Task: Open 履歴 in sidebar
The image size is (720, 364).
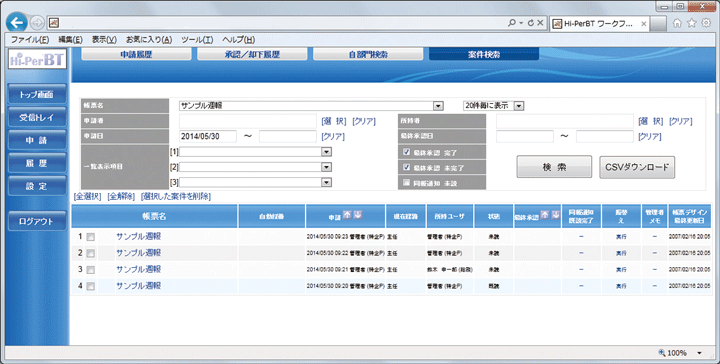Action: coord(37,163)
